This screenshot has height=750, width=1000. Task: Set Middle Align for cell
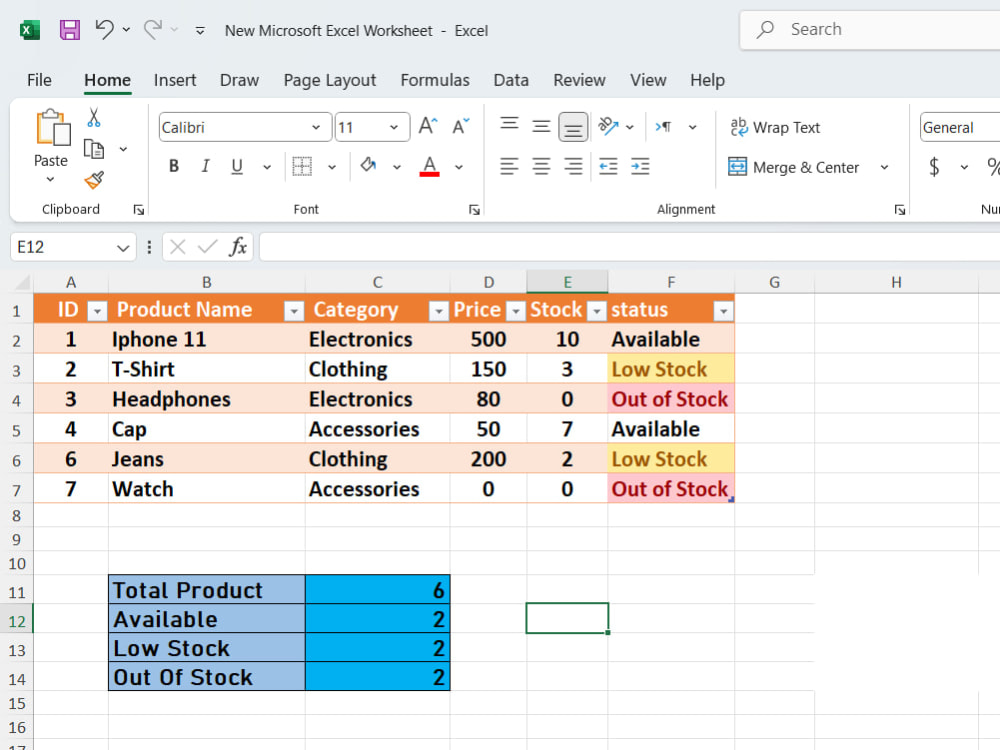click(x=541, y=126)
